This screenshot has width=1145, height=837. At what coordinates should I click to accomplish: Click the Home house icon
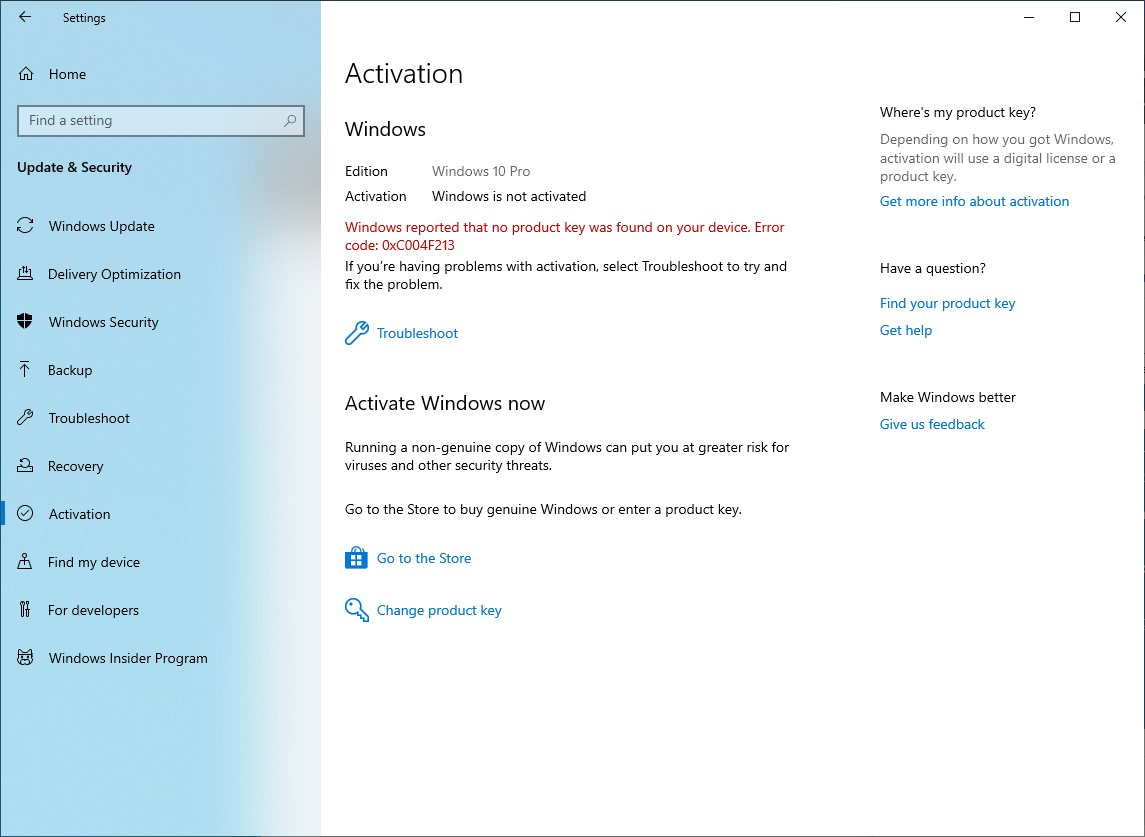tap(26, 74)
